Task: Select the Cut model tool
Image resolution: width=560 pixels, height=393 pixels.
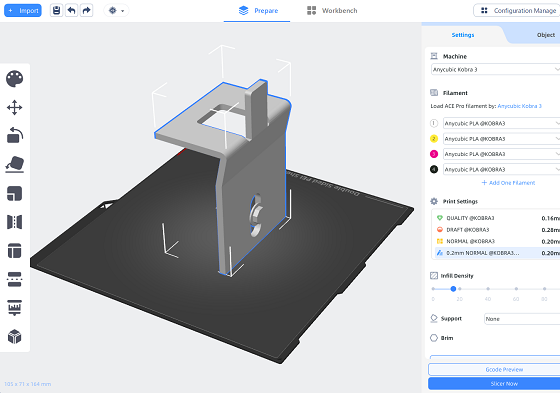Action: pos(15,279)
